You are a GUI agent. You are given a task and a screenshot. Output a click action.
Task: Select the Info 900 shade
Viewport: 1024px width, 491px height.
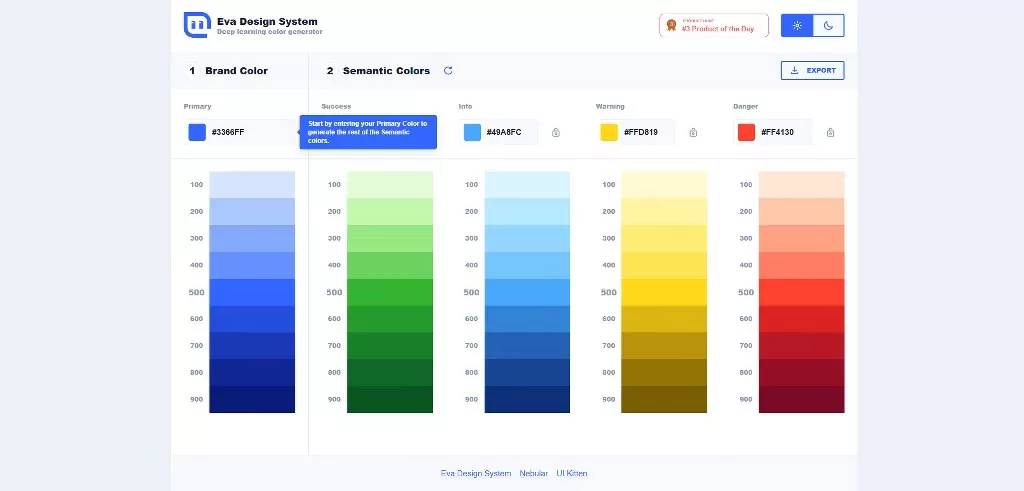(x=527, y=400)
